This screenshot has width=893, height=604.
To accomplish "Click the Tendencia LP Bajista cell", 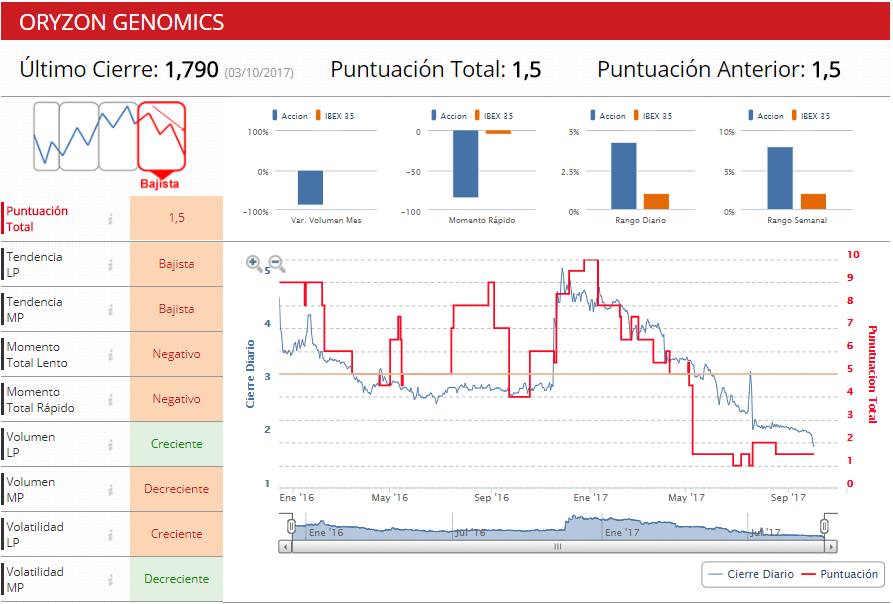I will pos(177,264).
